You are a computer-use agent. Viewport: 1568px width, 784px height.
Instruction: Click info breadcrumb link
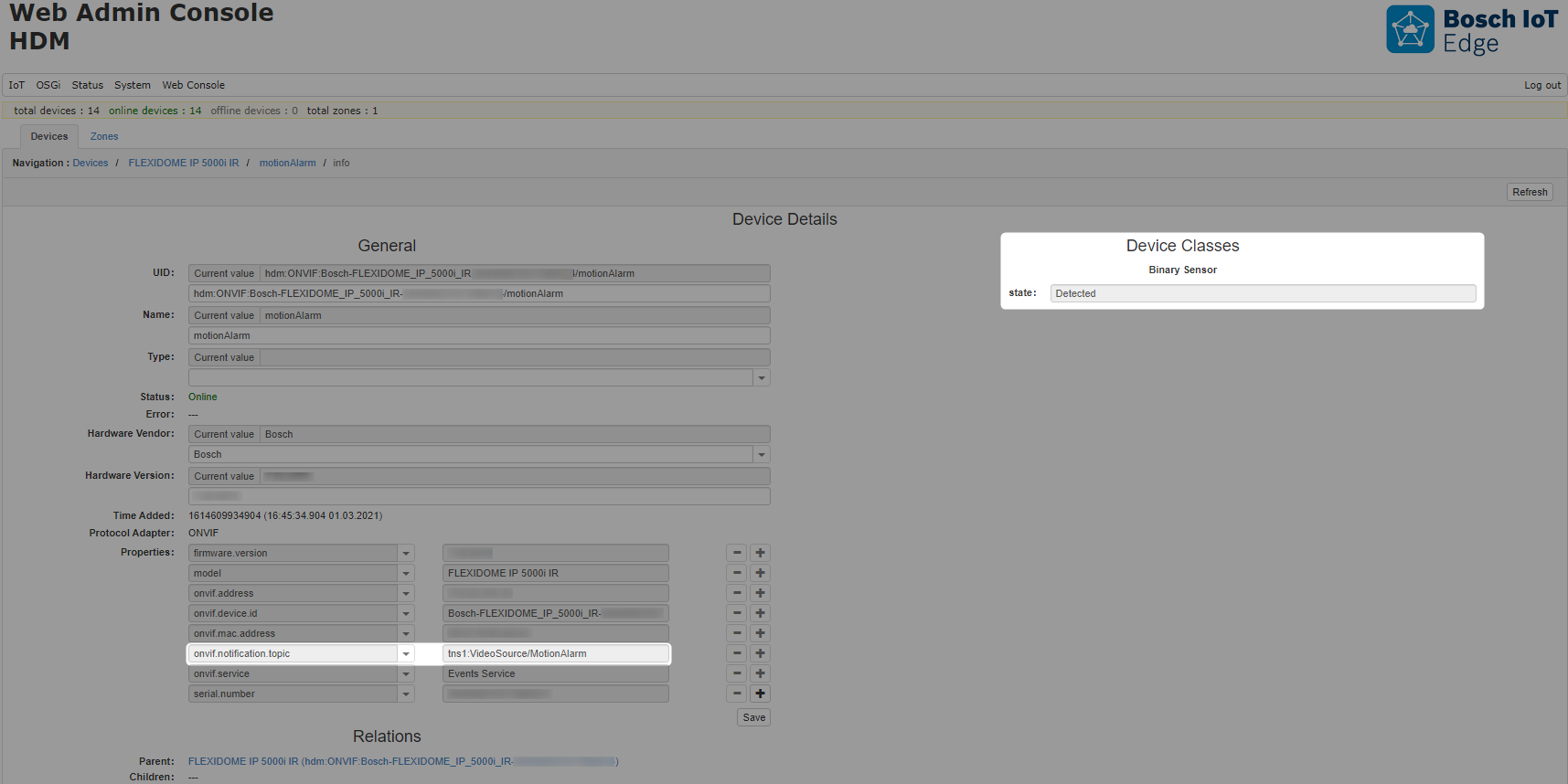coord(341,163)
